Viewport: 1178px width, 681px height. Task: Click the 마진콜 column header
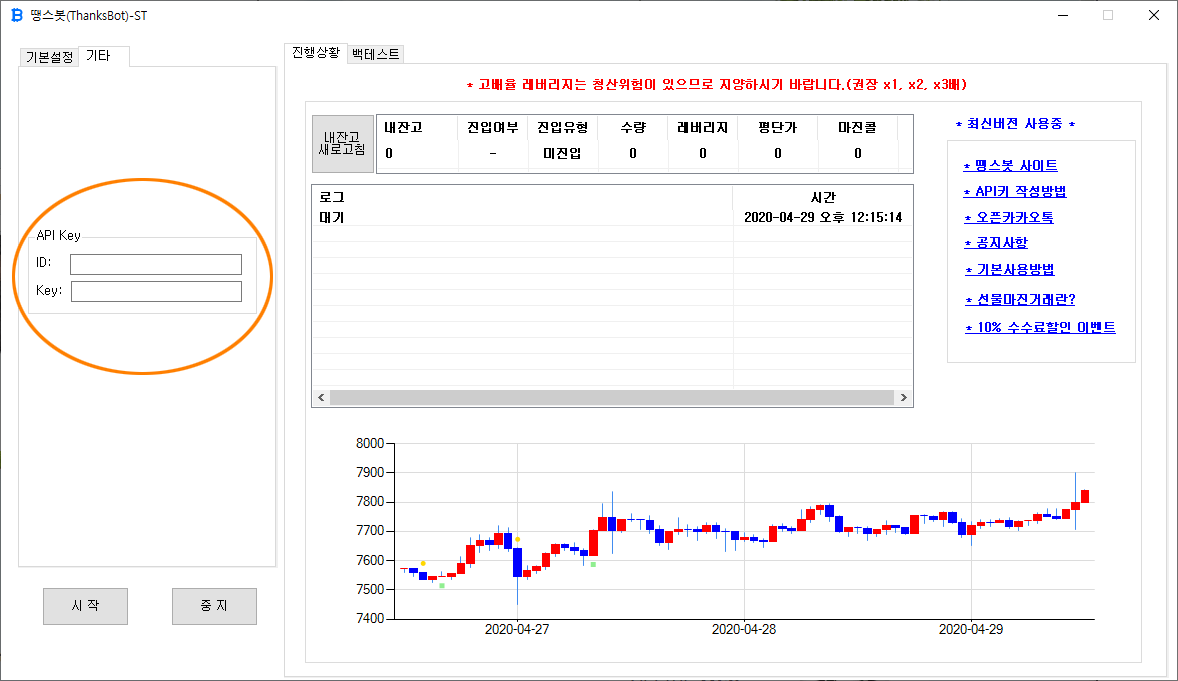coord(857,128)
